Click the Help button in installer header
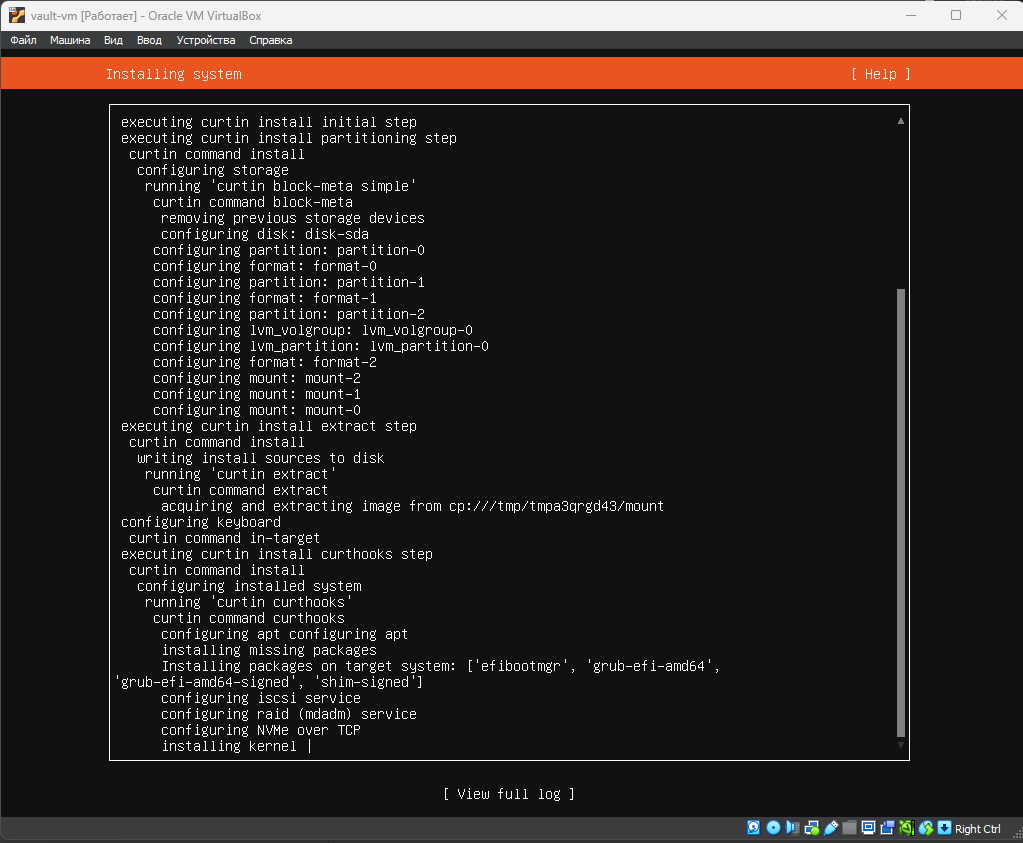The width and height of the screenshot is (1023, 843). 881,74
